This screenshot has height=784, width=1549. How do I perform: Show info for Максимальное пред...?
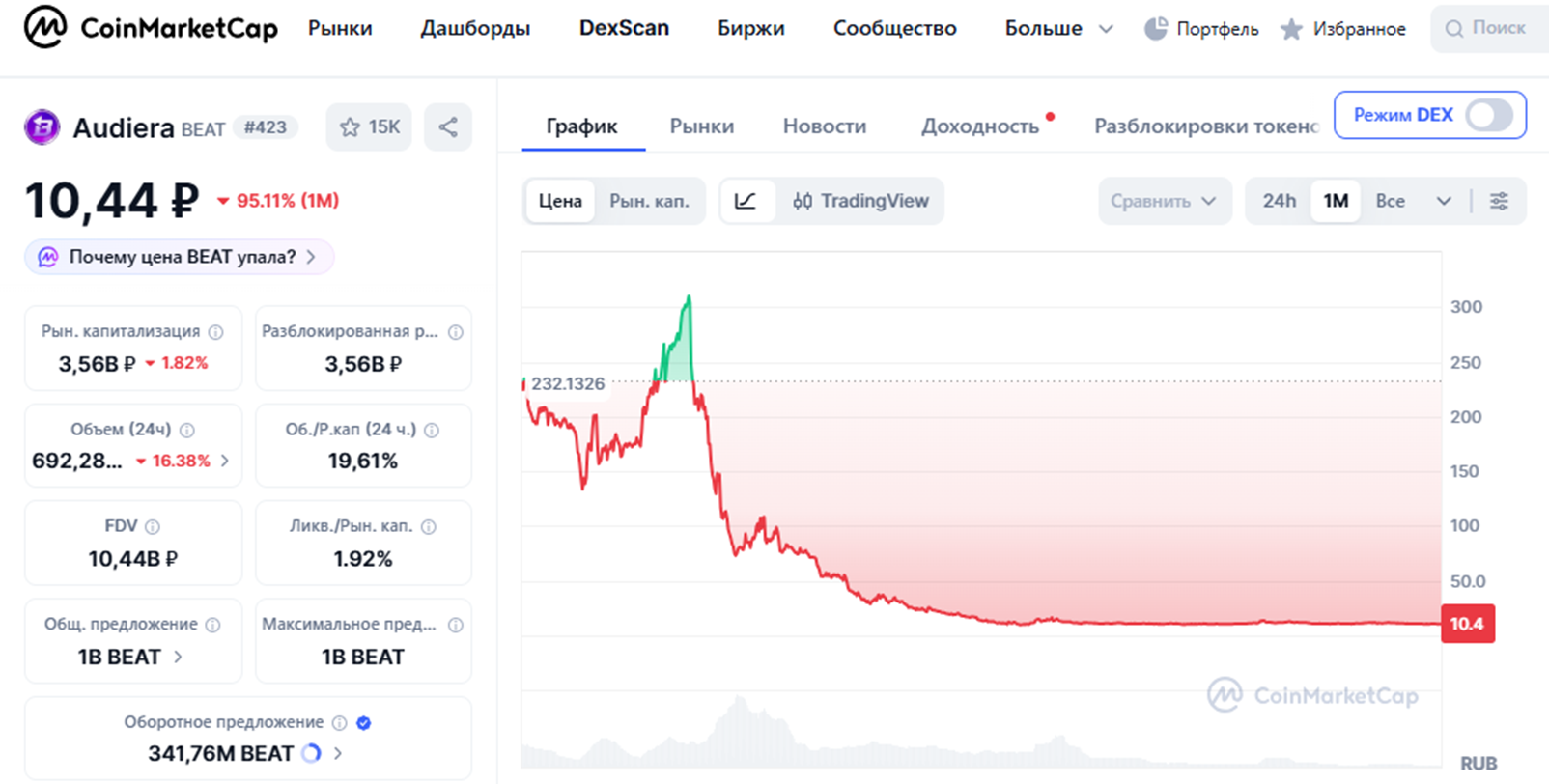(x=456, y=625)
